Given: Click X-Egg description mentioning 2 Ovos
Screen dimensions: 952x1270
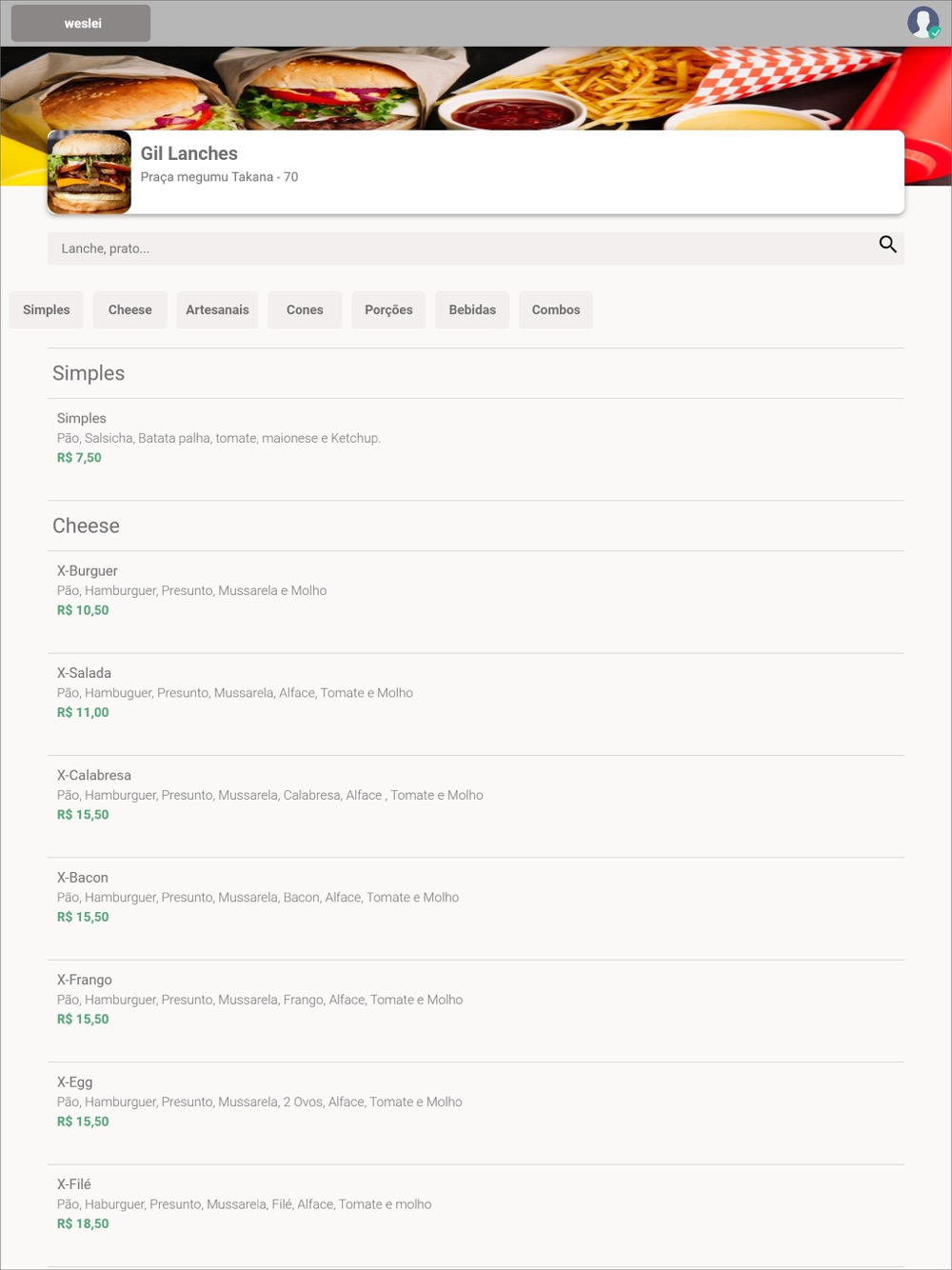Looking at the screenshot, I should click(259, 1102).
